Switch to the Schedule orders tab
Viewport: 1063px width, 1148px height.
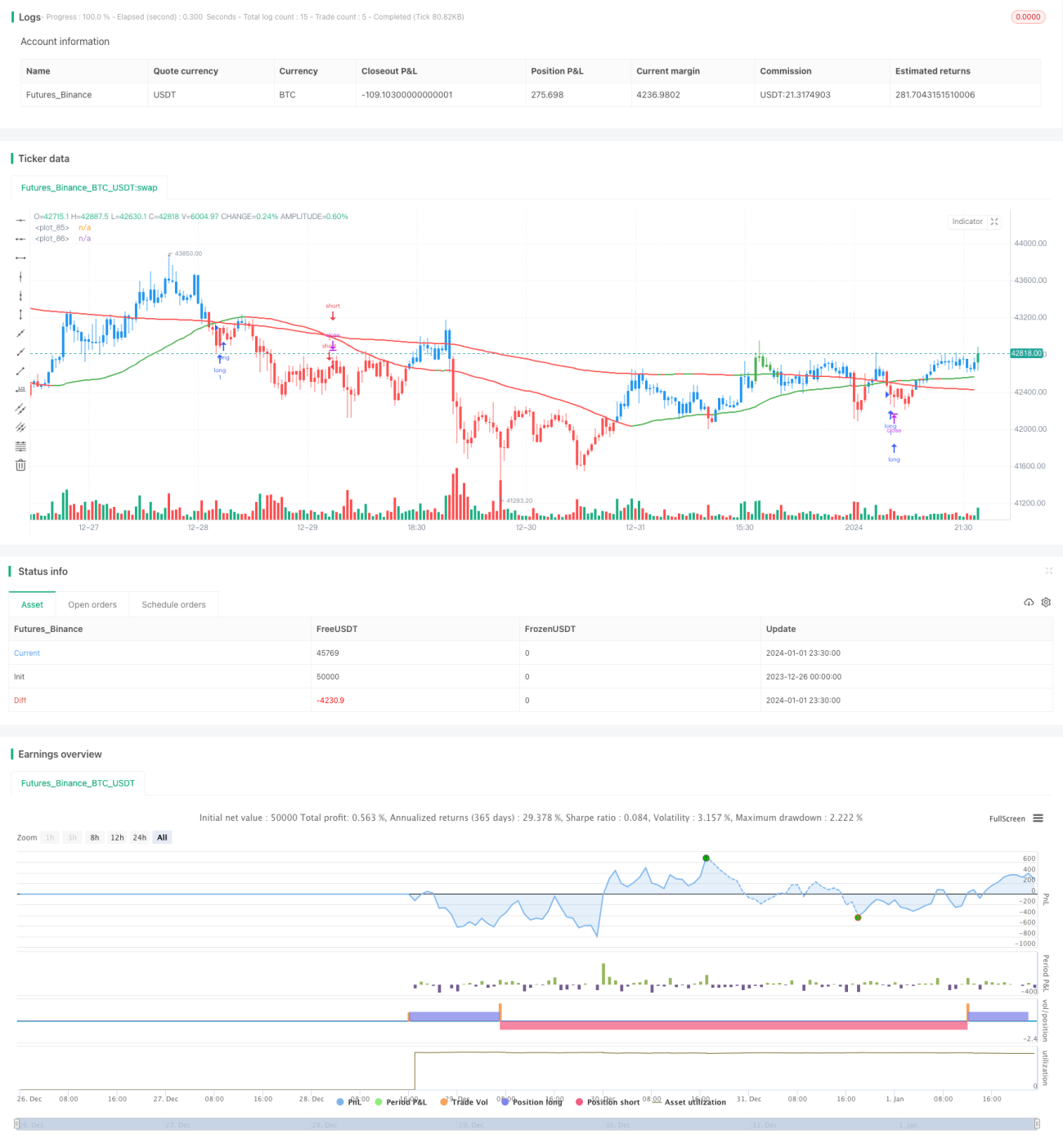(173, 604)
